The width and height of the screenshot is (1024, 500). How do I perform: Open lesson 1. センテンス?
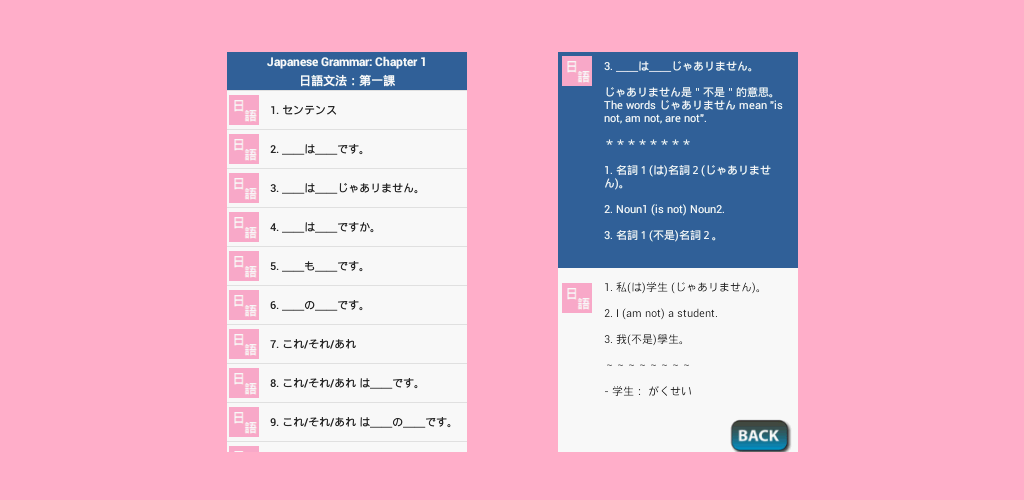(303, 110)
